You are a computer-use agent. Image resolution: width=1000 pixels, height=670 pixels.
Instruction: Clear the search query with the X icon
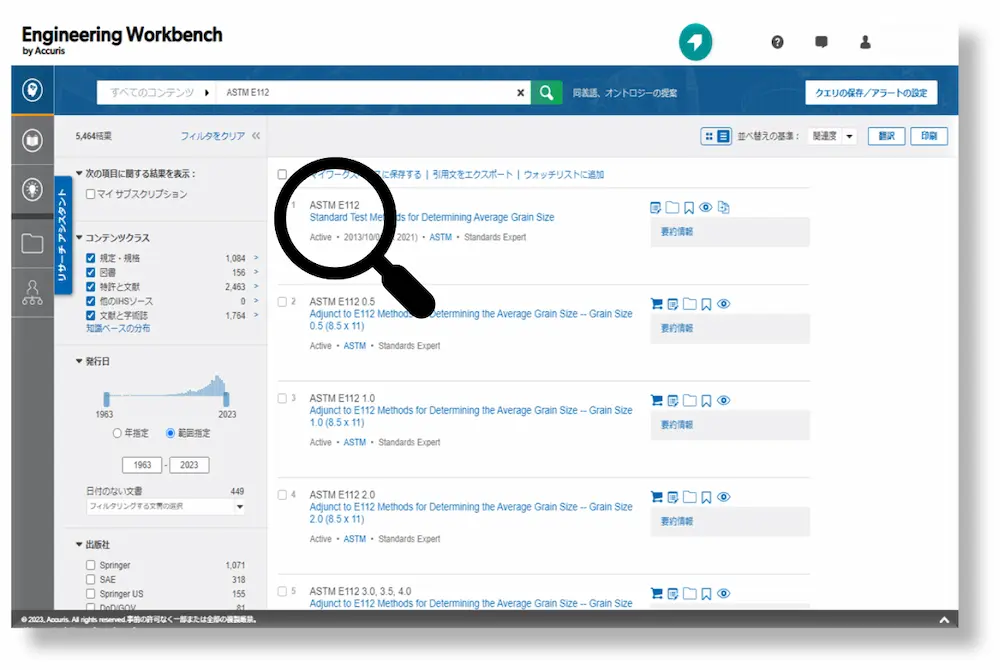[x=520, y=92]
